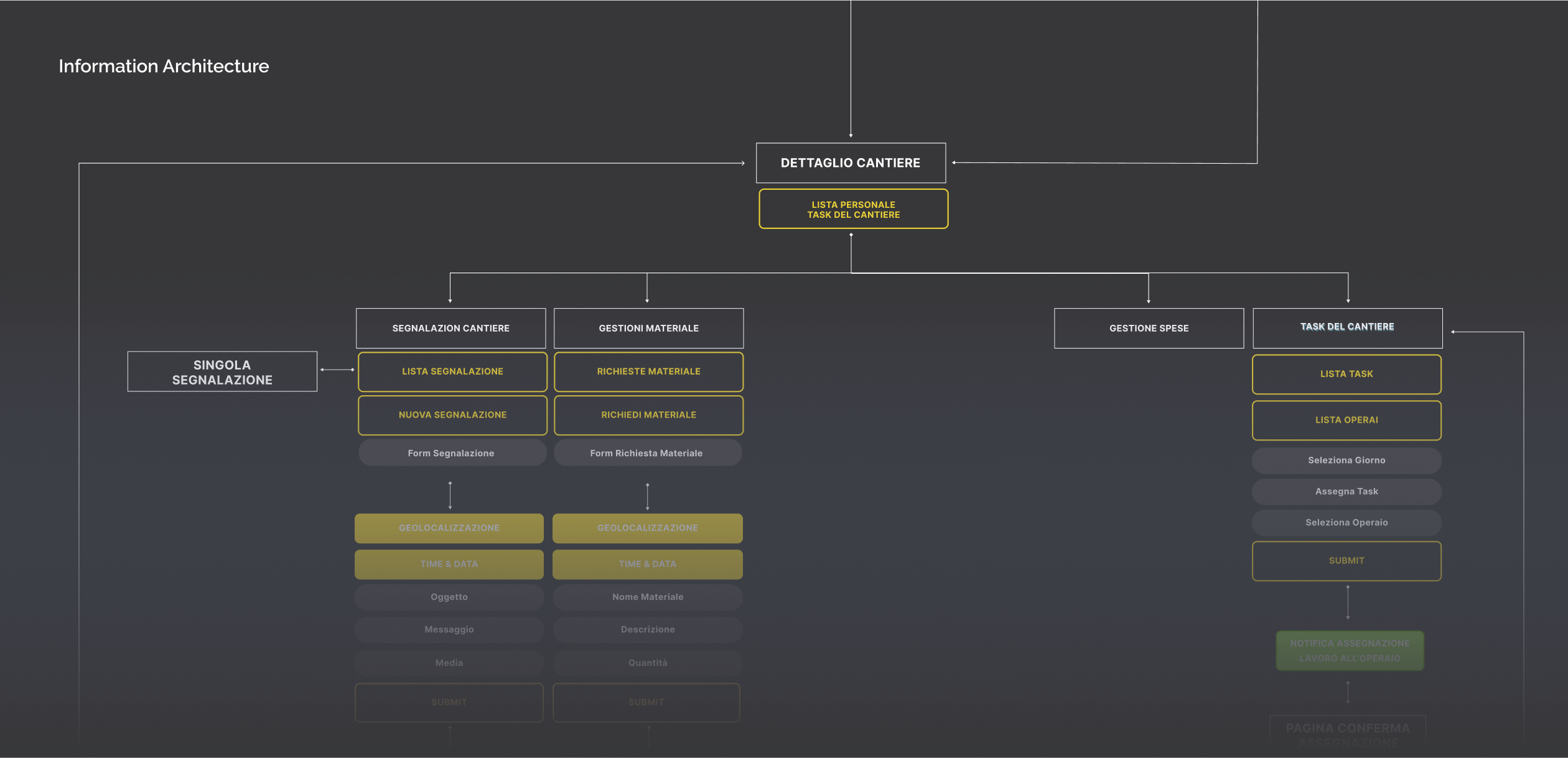
Task: Click the Form Segnalazione pill
Action: 452,453
